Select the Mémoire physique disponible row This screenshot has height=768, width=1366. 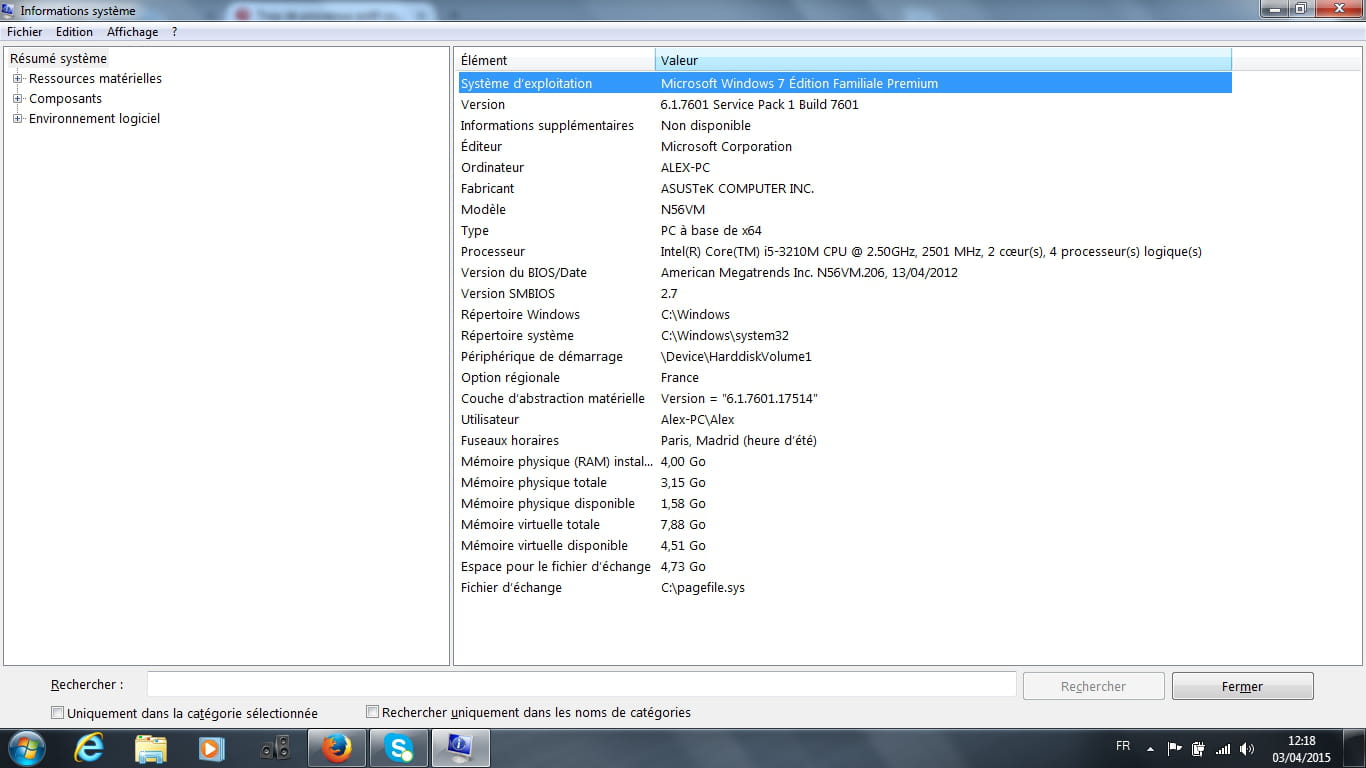pyautogui.click(x=844, y=503)
